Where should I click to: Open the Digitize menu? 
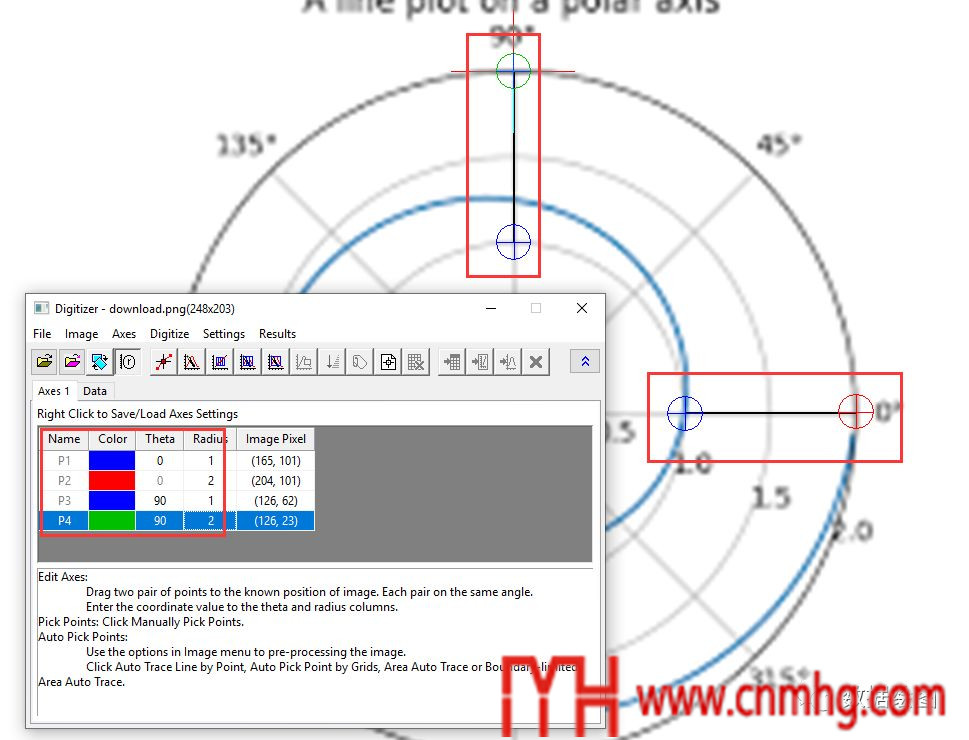(169, 334)
